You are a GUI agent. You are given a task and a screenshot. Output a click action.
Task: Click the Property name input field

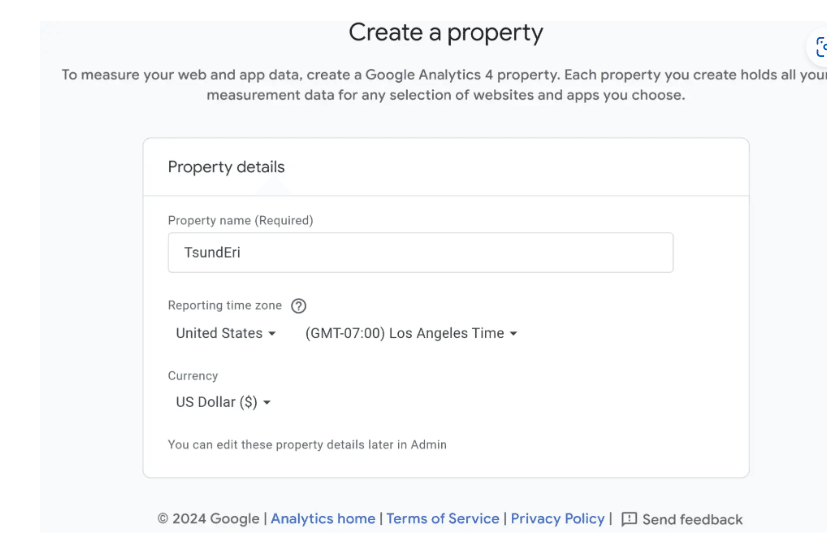pos(420,253)
